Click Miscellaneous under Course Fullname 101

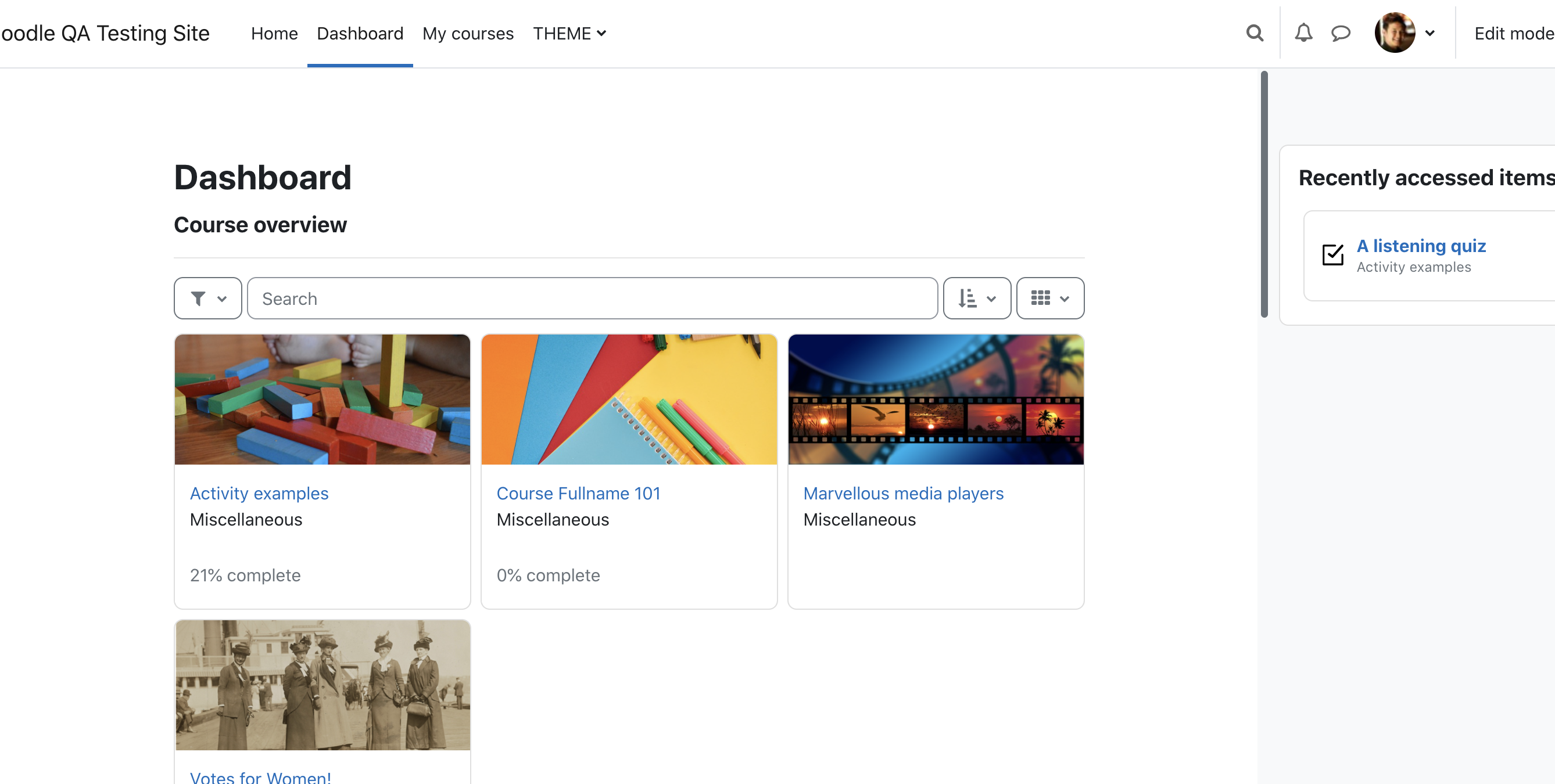point(553,520)
